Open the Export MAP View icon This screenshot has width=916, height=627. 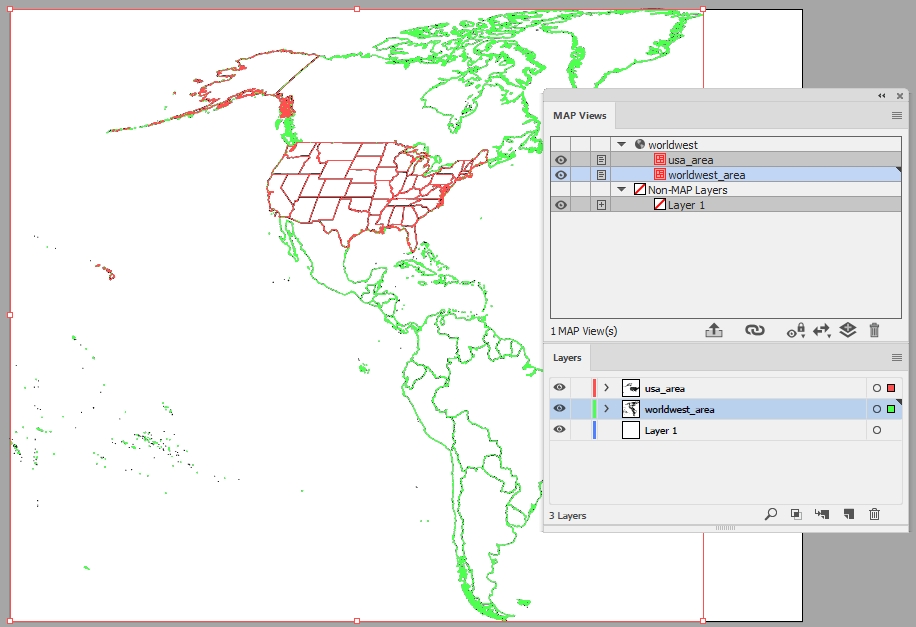[x=714, y=330]
